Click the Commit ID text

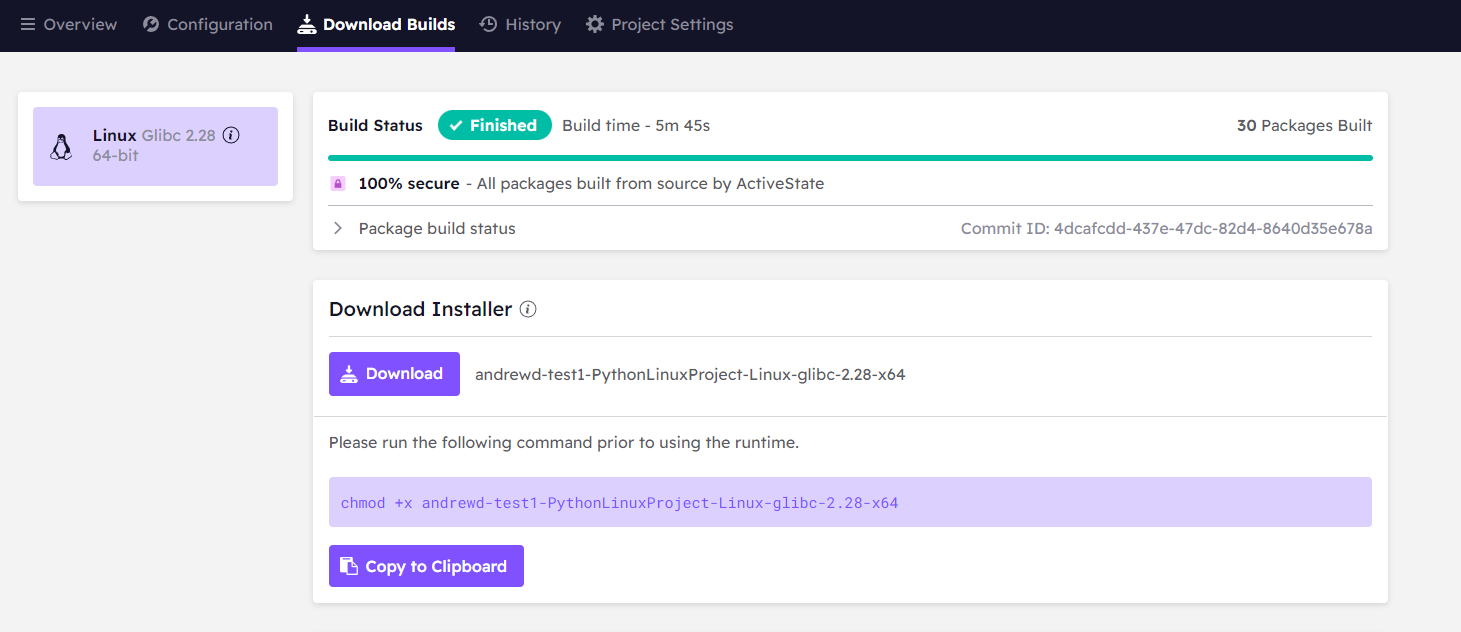click(x=1166, y=228)
